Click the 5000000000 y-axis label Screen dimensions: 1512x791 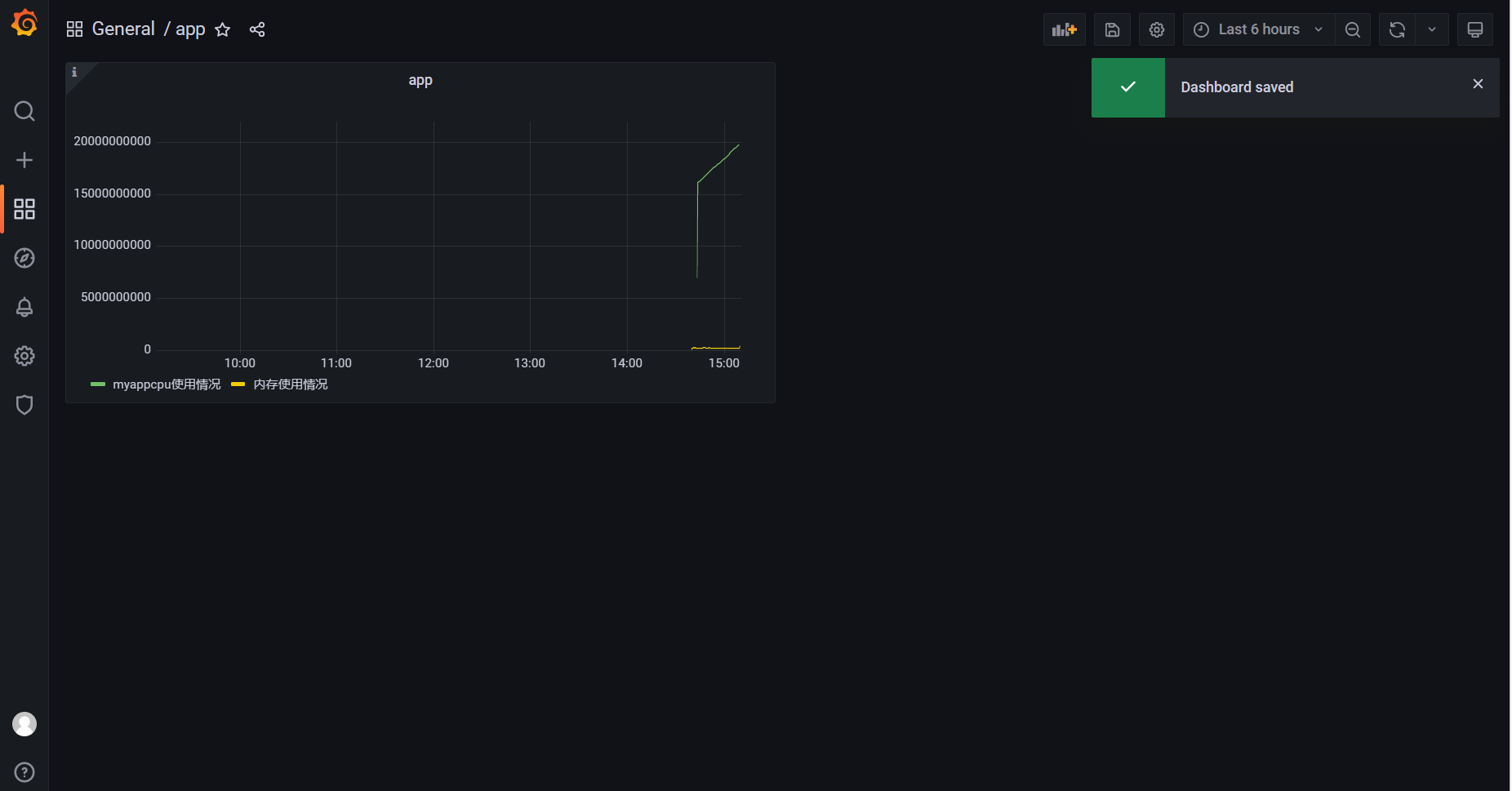coord(116,297)
